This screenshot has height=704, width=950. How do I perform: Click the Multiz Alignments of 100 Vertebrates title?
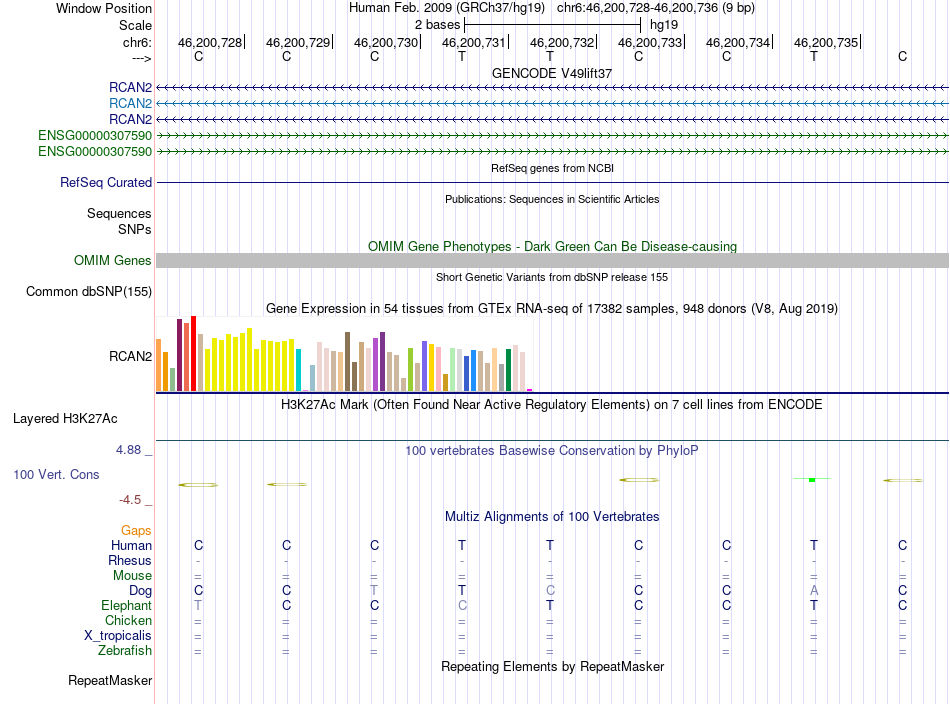tap(552, 517)
